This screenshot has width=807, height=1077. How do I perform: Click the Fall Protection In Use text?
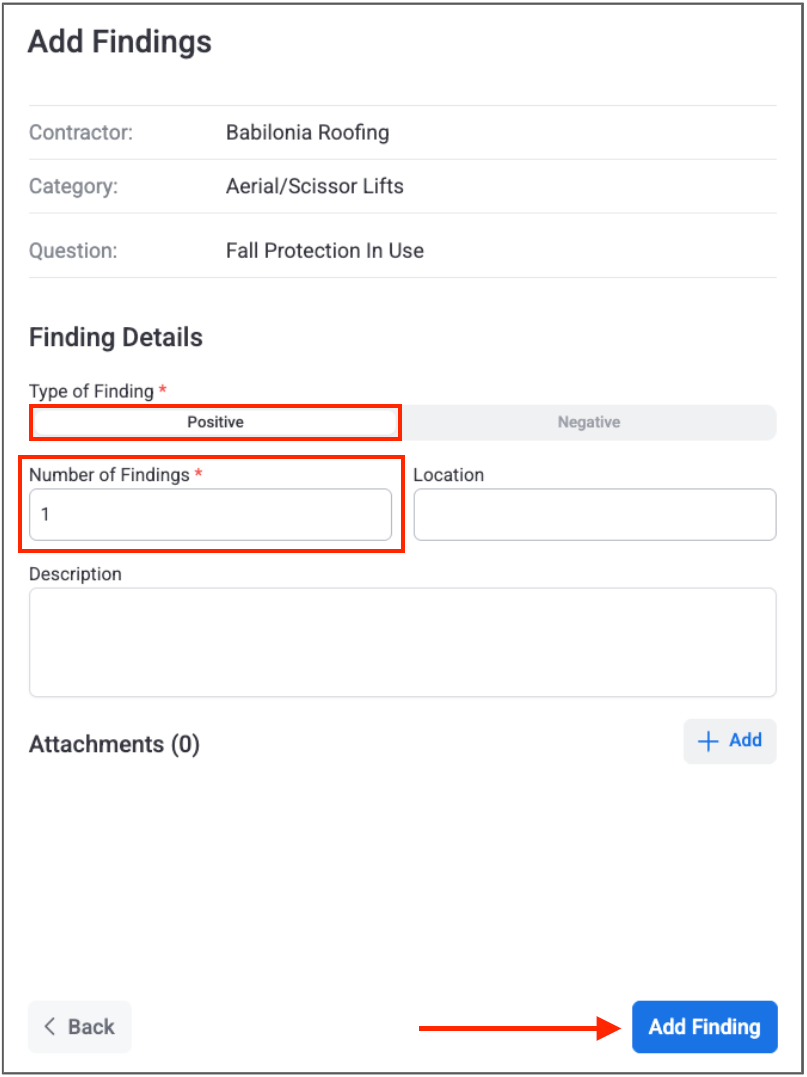coord(324,250)
